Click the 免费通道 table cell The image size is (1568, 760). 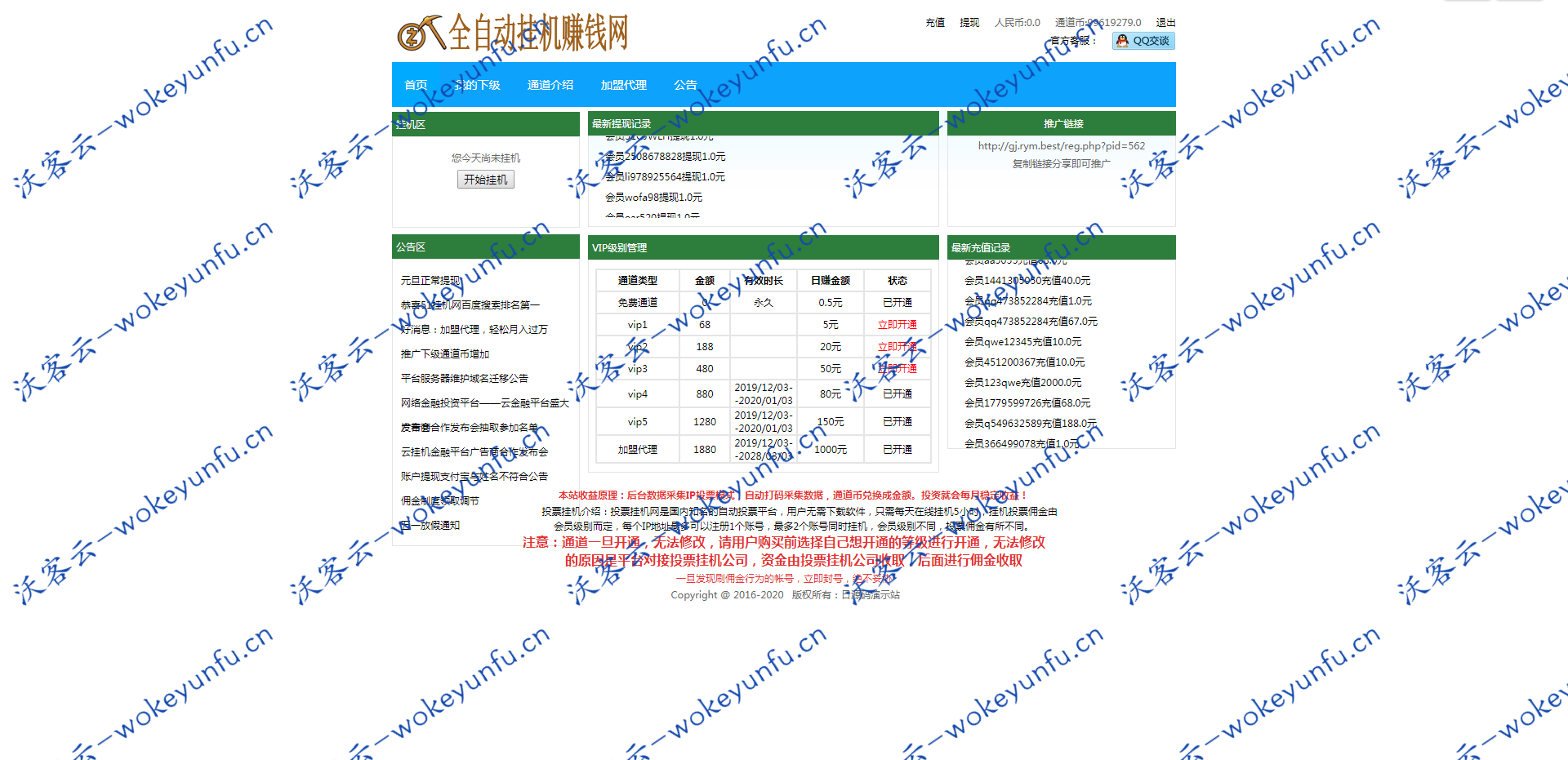pos(638,303)
